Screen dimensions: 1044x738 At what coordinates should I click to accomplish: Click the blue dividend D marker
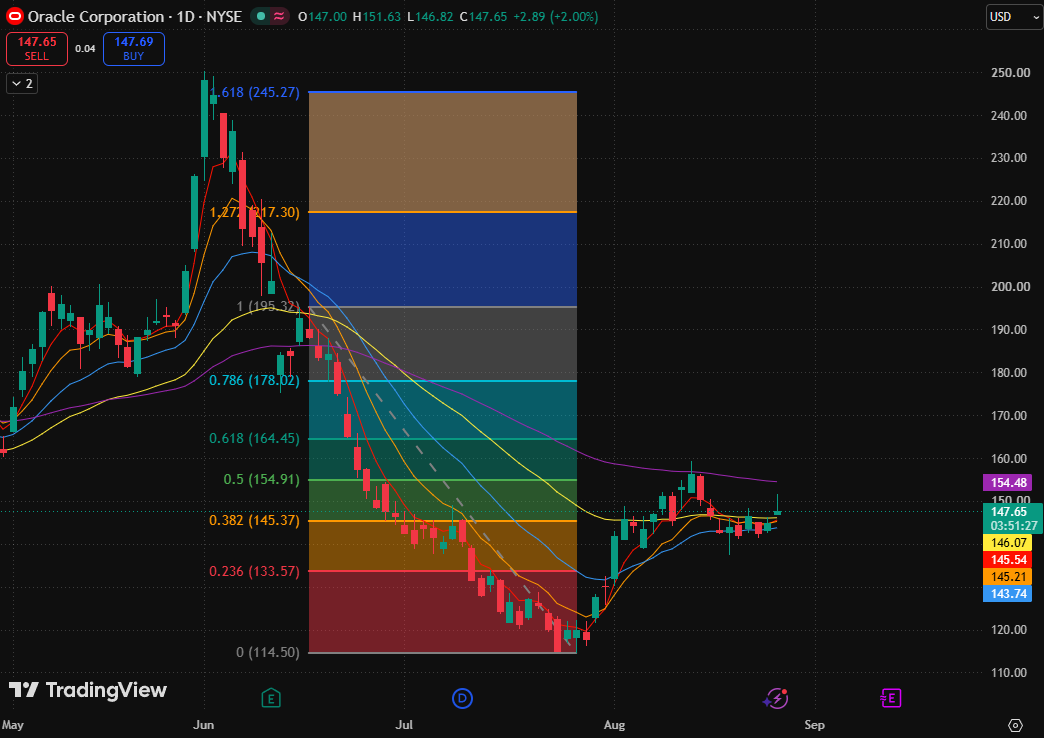pyautogui.click(x=462, y=698)
